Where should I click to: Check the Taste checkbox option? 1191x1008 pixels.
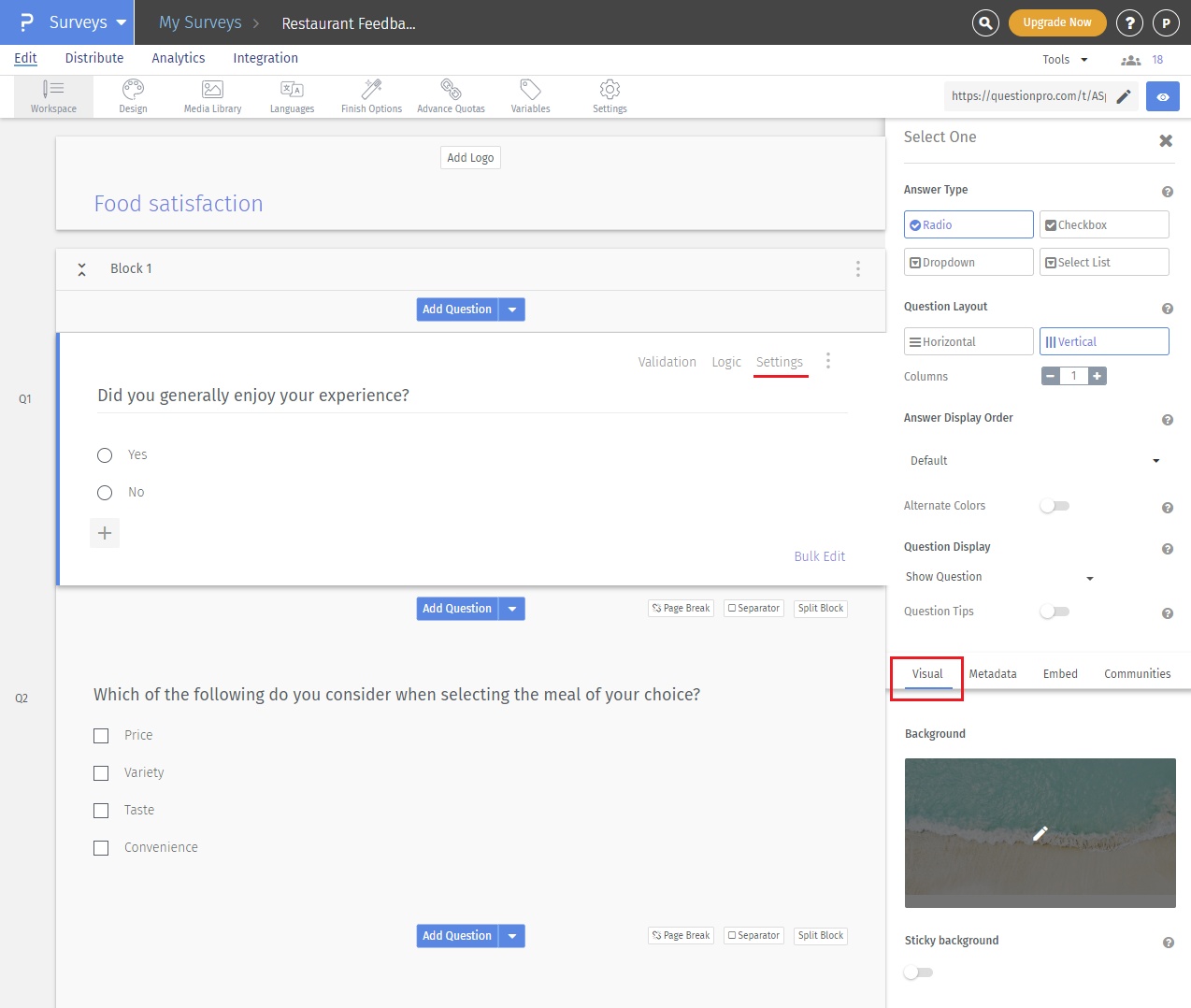(x=101, y=811)
